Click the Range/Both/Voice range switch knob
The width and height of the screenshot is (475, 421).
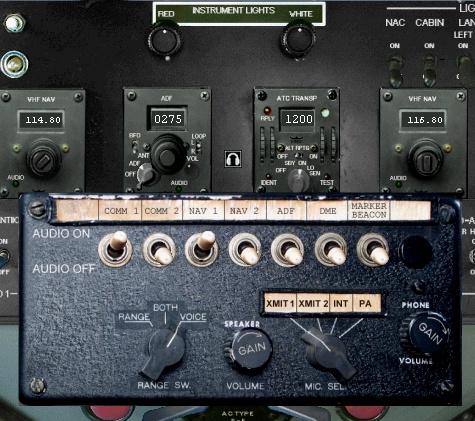coord(163,353)
